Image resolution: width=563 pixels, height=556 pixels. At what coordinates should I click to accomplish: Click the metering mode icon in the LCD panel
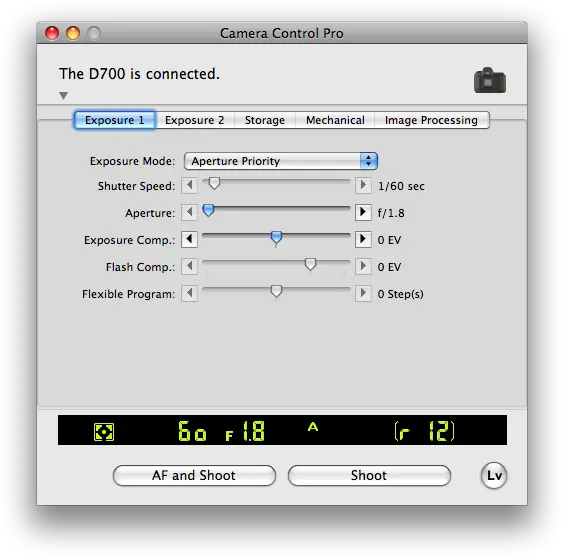click(x=104, y=431)
